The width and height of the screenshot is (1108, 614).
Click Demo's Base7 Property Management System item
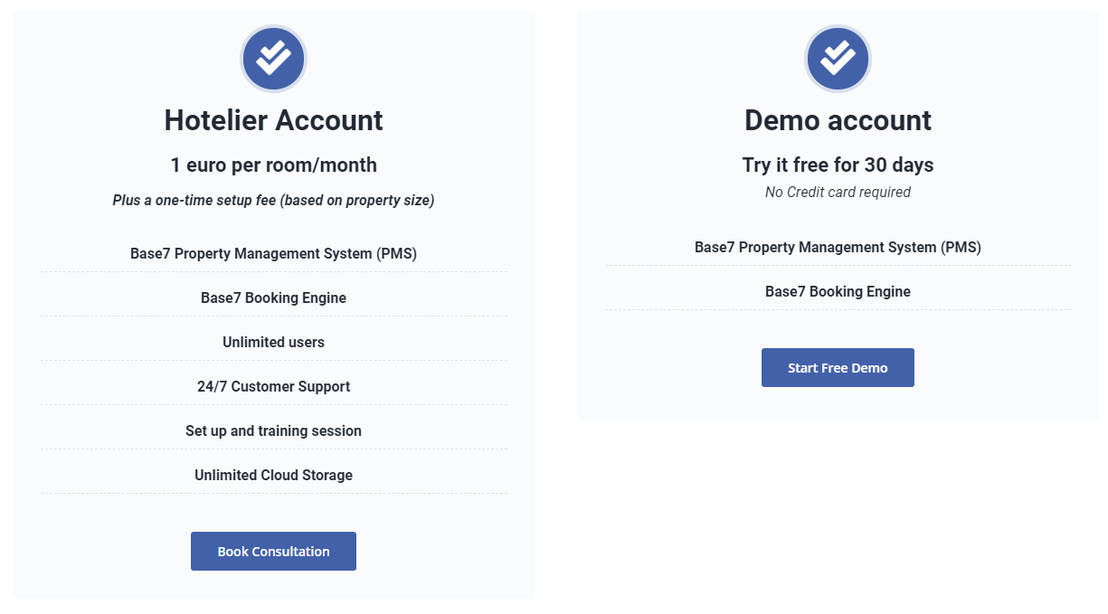pyautogui.click(x=837, y=247)
